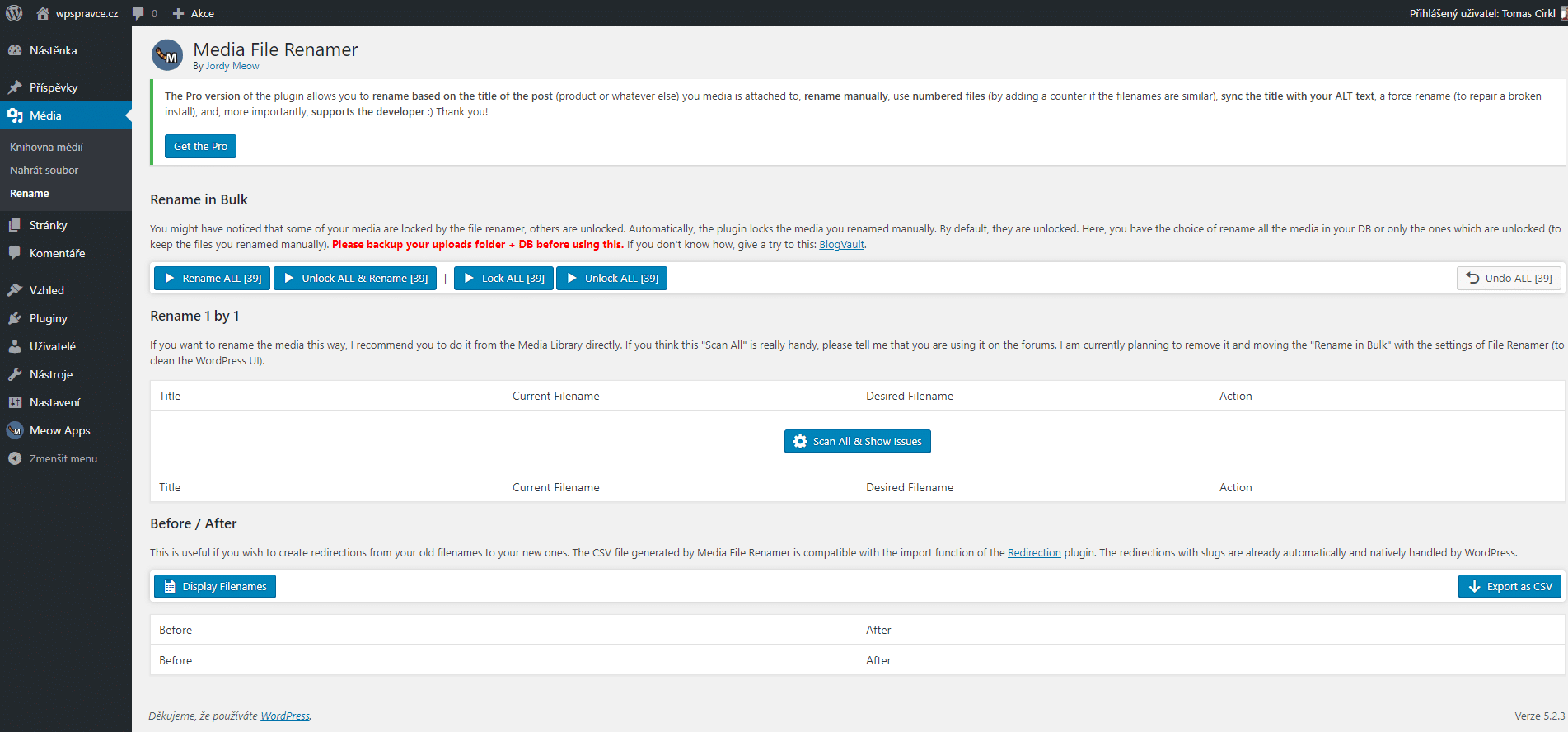The image size is (1568, 732).
Task: Click the Nástěnka dashboard icon
Action: [15, 50]
